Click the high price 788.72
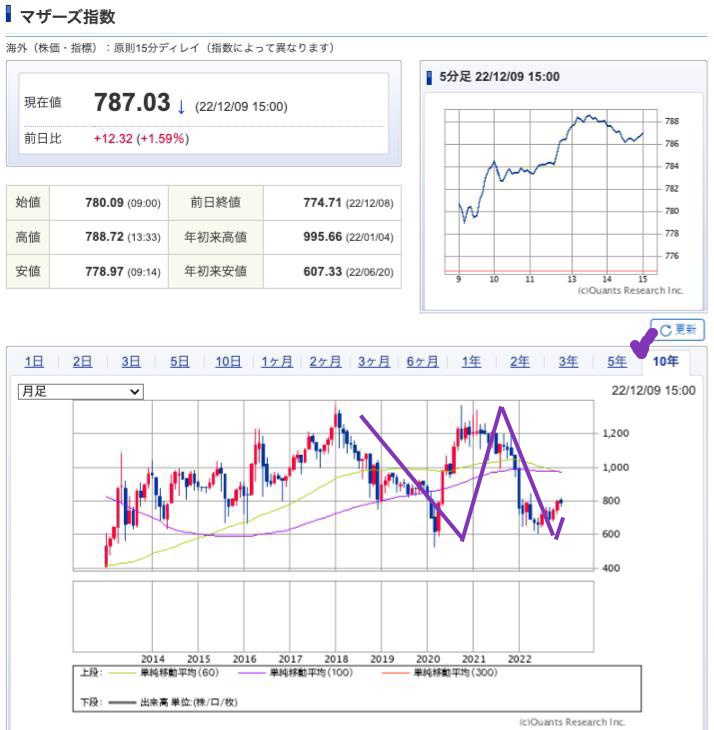Image resolution: width=714 pixels, height=730 pixels. coord(104,237)
